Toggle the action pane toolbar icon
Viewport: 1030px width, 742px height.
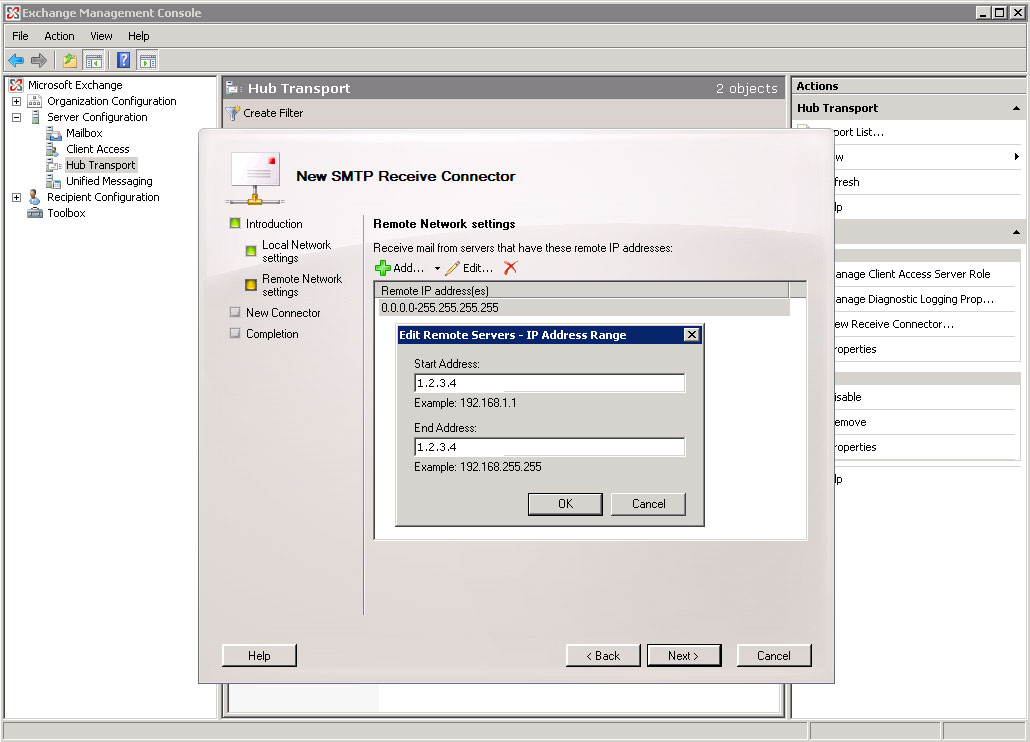click(x=148, y=61)
